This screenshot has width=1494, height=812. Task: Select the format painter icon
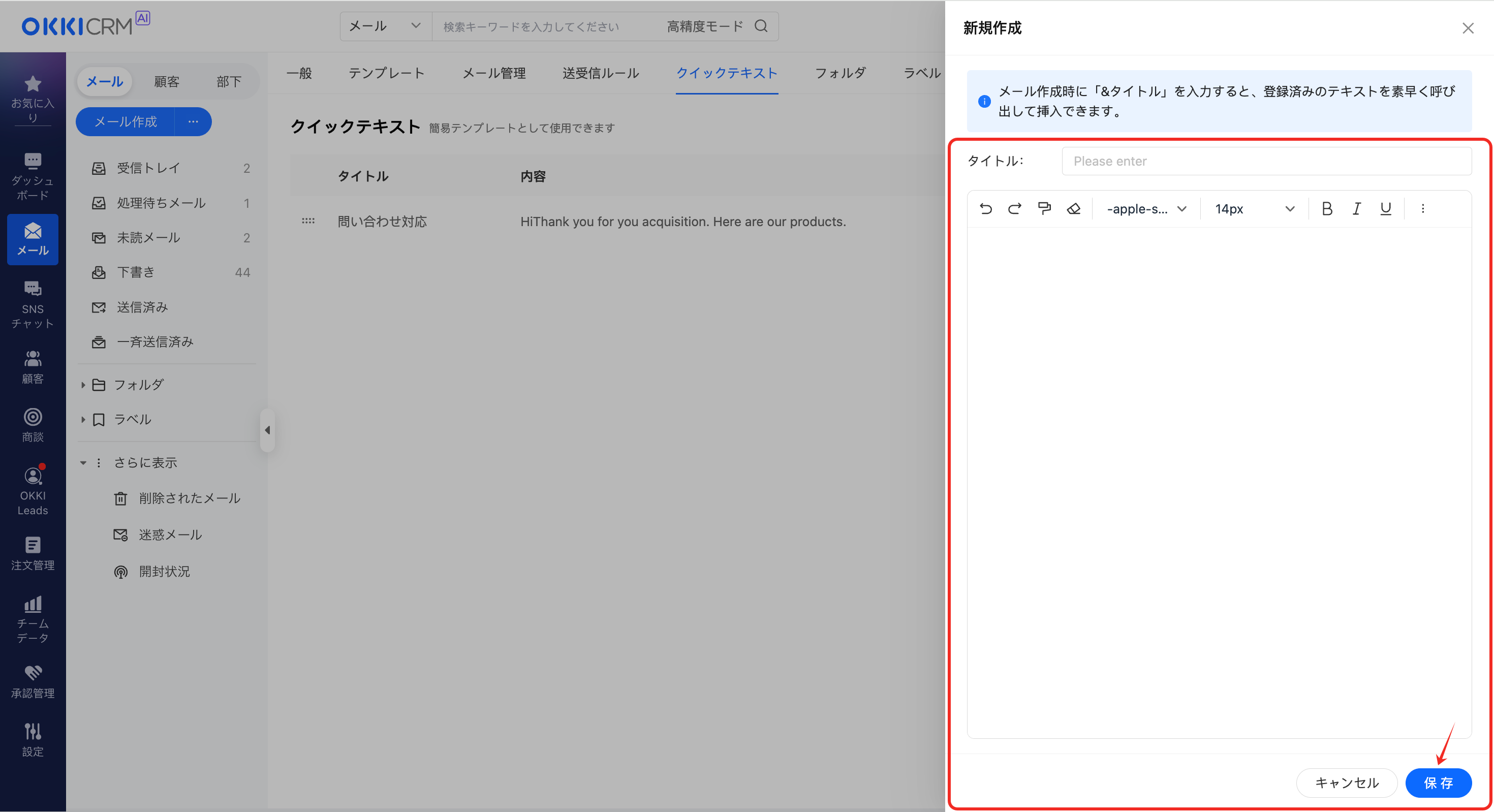coord(1044,209)
